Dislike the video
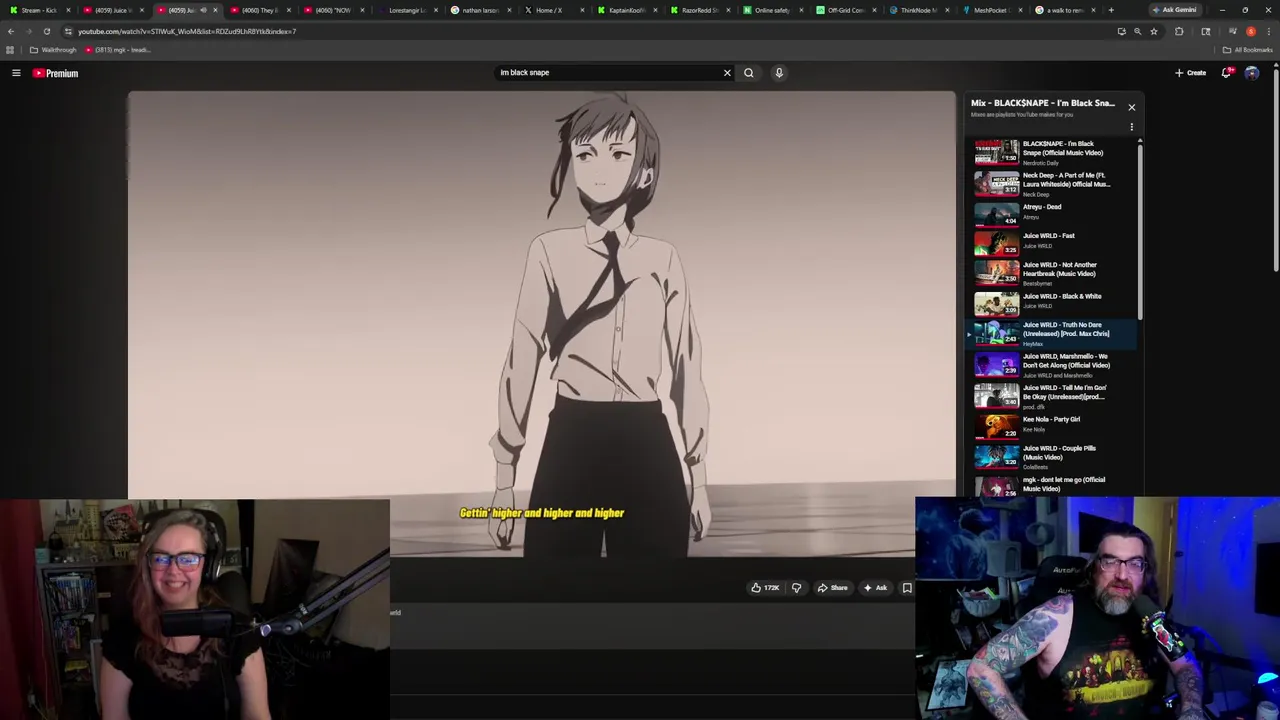Viewport: 1280px width, 720px height. click(796, 588)
